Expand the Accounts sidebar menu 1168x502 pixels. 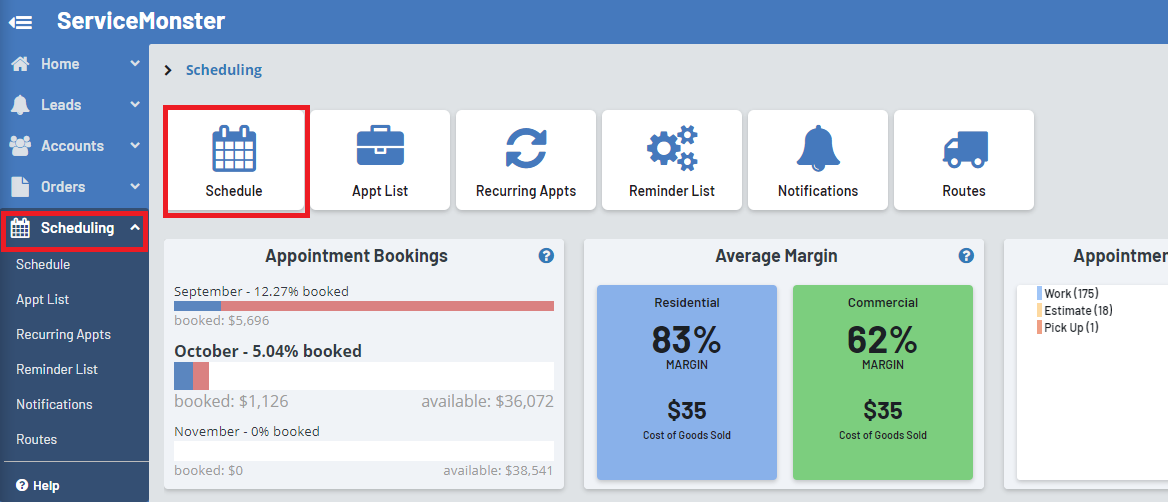(74, 146)
